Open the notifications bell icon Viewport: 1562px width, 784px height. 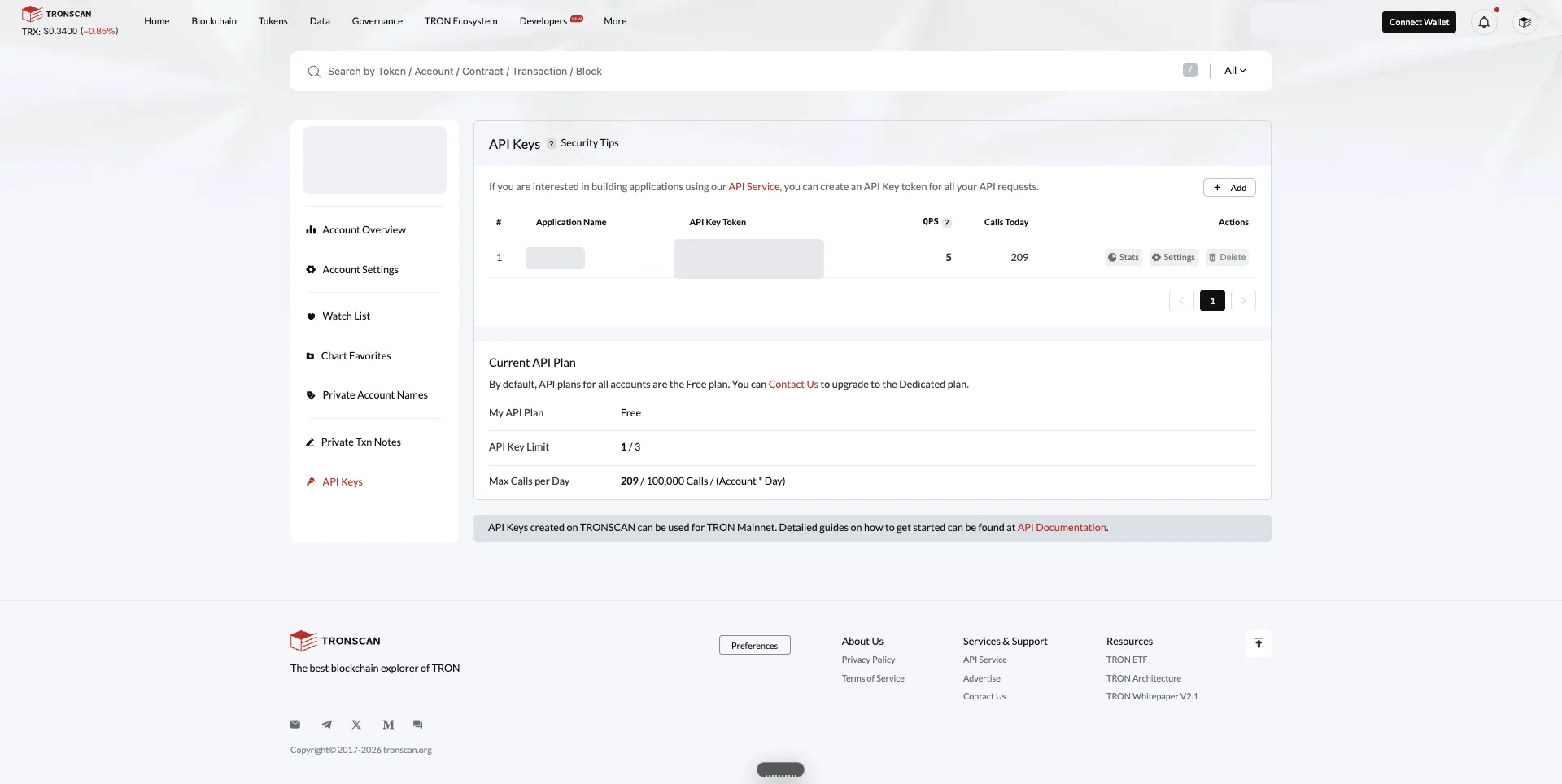(x=1484, y=22)
